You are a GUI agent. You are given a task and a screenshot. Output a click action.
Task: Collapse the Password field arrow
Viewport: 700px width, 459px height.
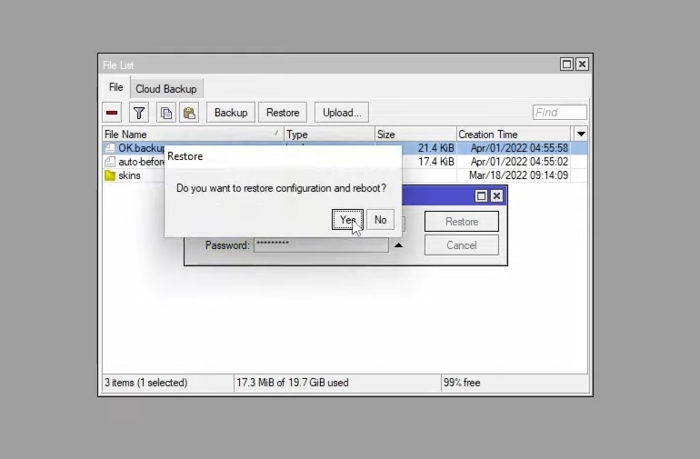click(398, 245)
